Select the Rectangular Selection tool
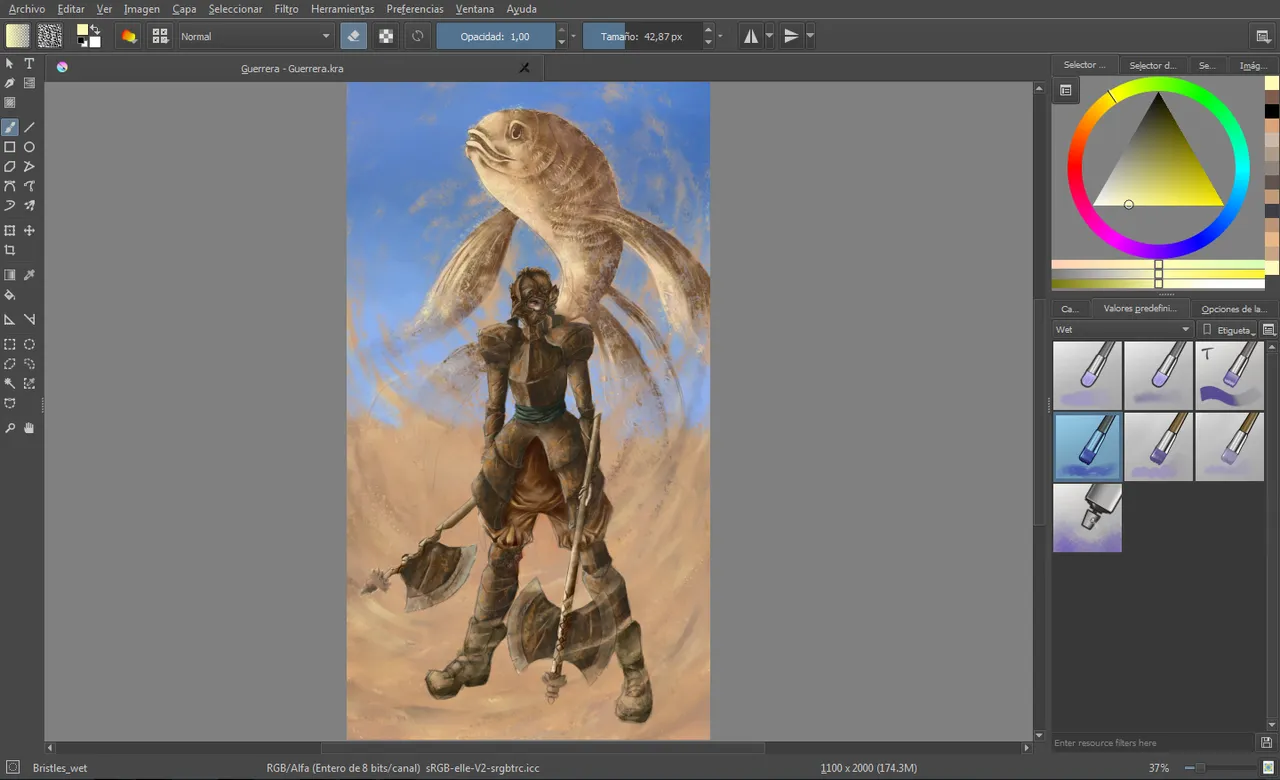This screenshot has height=780, width=1280. [x=10, y=344]
